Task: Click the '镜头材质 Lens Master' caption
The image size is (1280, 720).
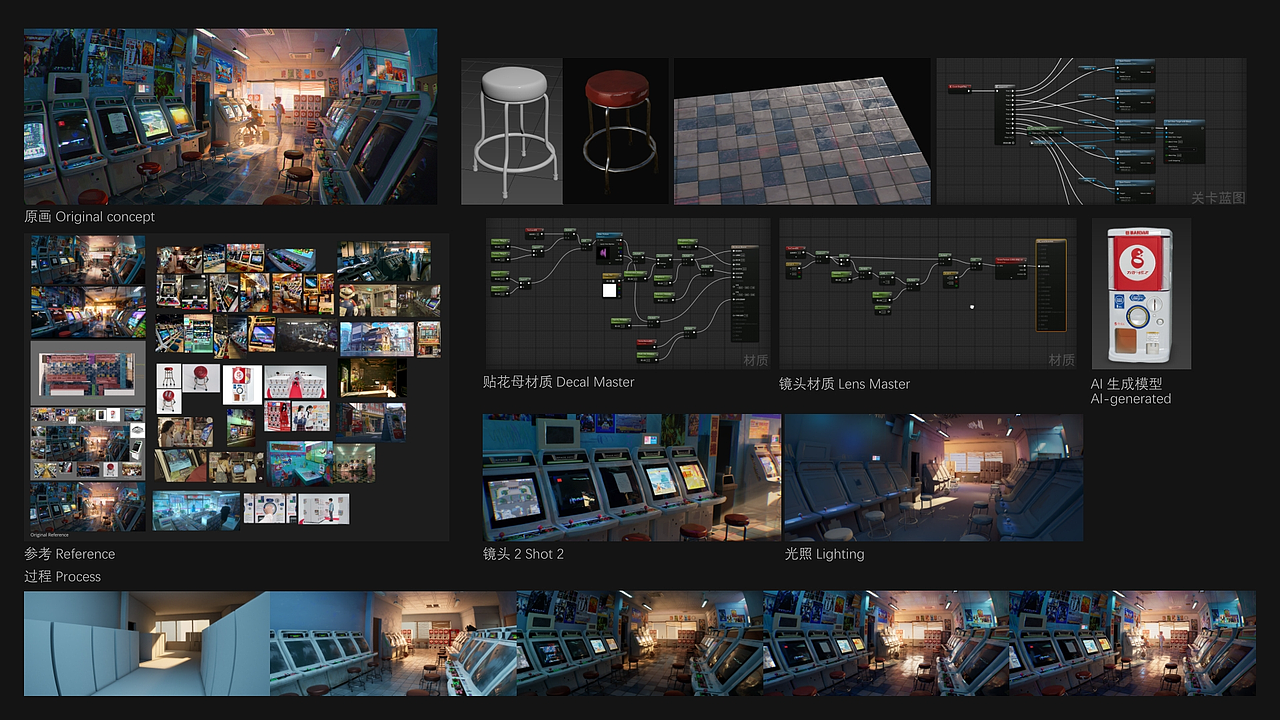Action: [x=845, y=383]
